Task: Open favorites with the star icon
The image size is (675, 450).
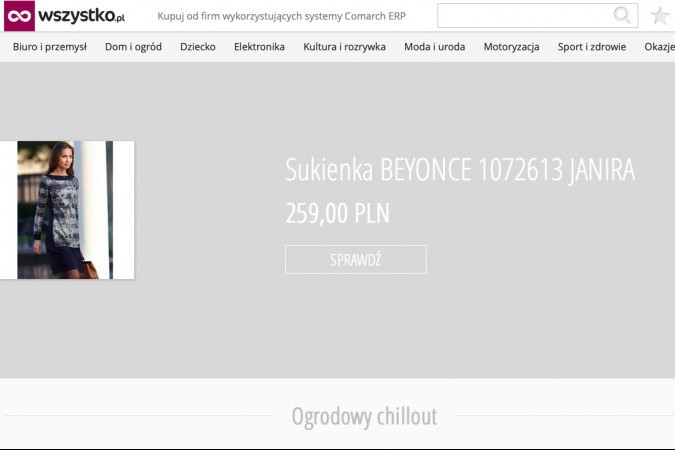Action: click(659, 16)
